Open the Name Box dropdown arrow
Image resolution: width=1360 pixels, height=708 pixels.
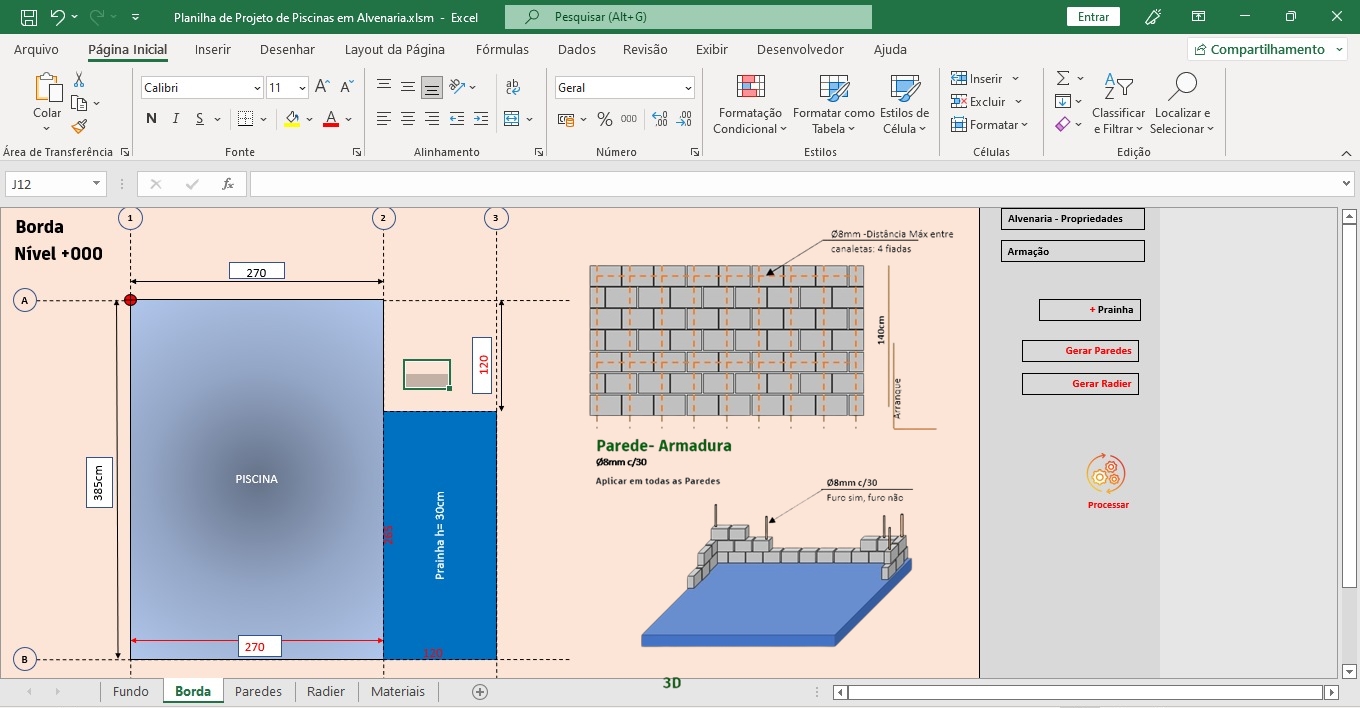click(x=97, y=184)
